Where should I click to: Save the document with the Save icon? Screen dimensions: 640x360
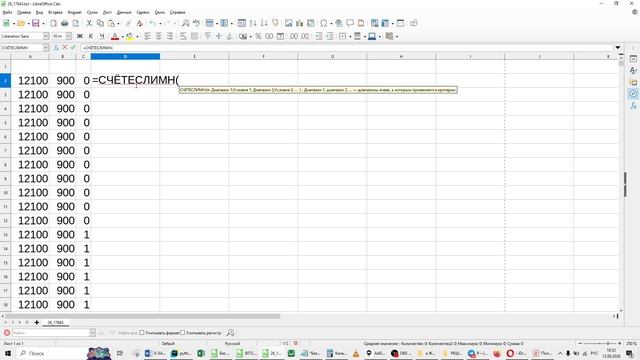click(x=36, y=23)
